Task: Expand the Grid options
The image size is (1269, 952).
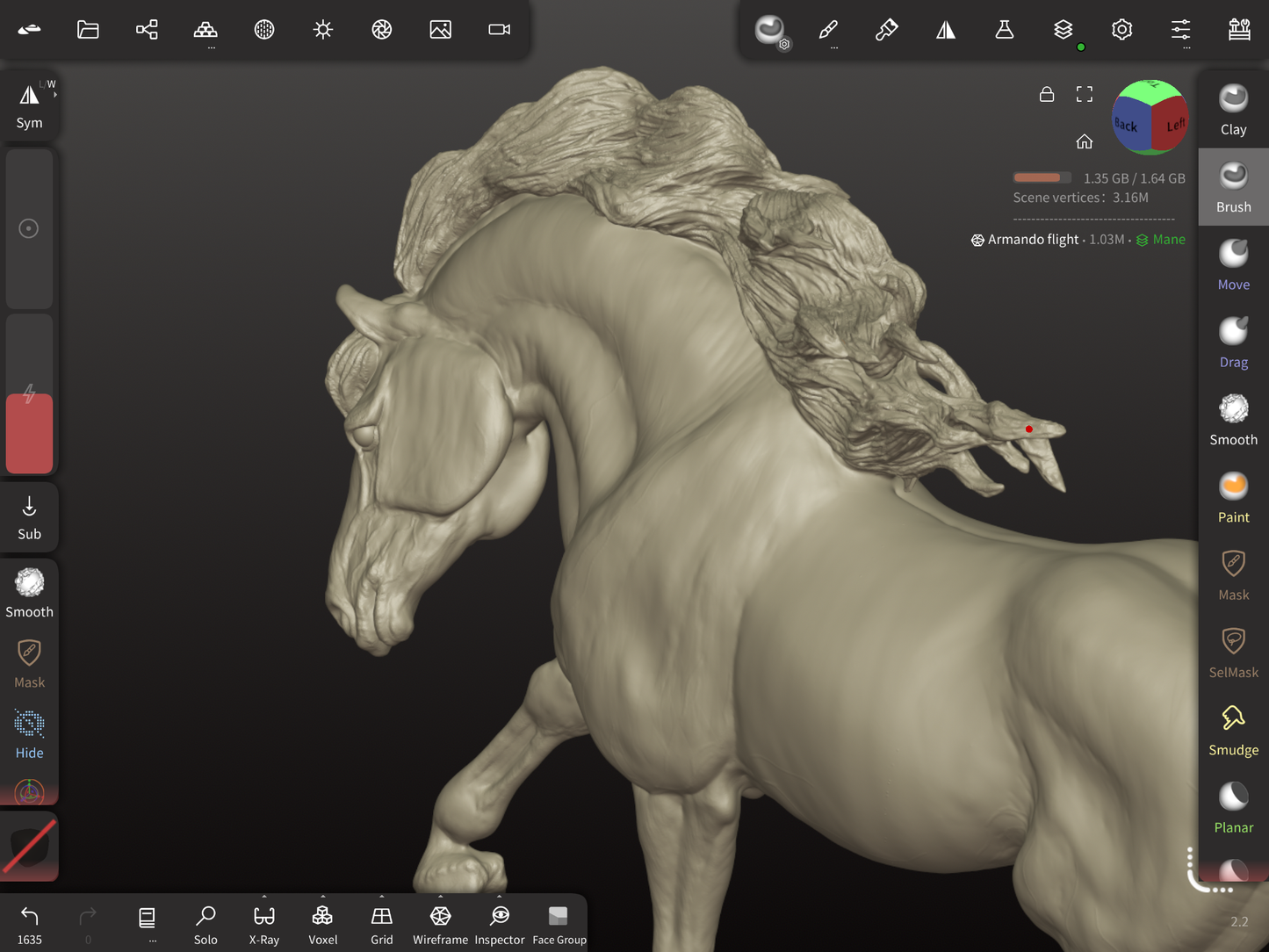Action: point(381,898)
